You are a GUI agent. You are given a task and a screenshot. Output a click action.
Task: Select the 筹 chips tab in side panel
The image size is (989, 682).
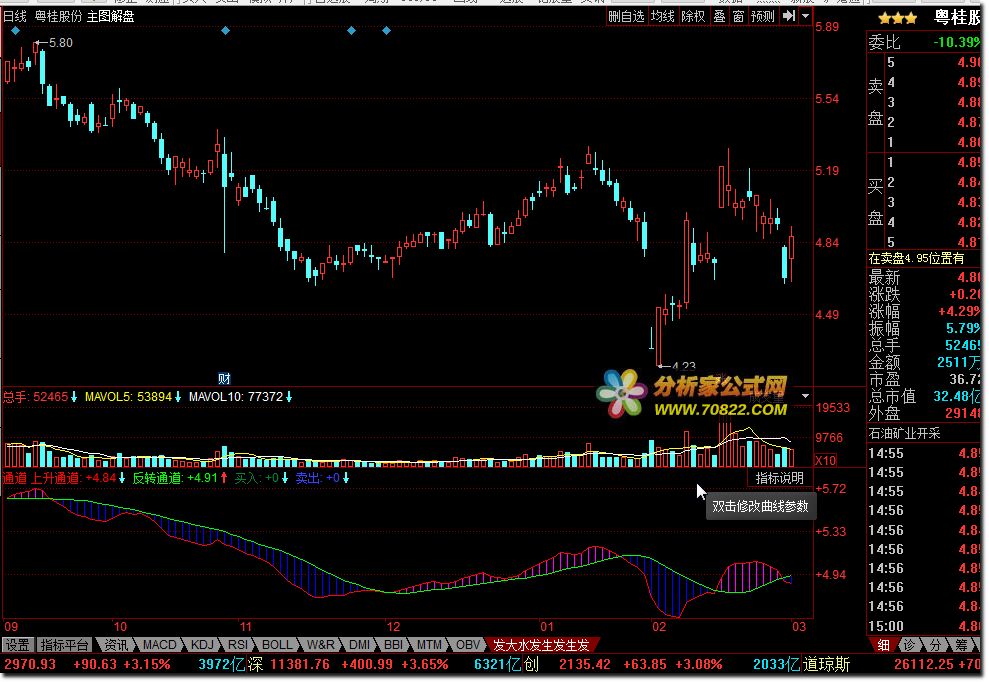[x=961, y=645]
